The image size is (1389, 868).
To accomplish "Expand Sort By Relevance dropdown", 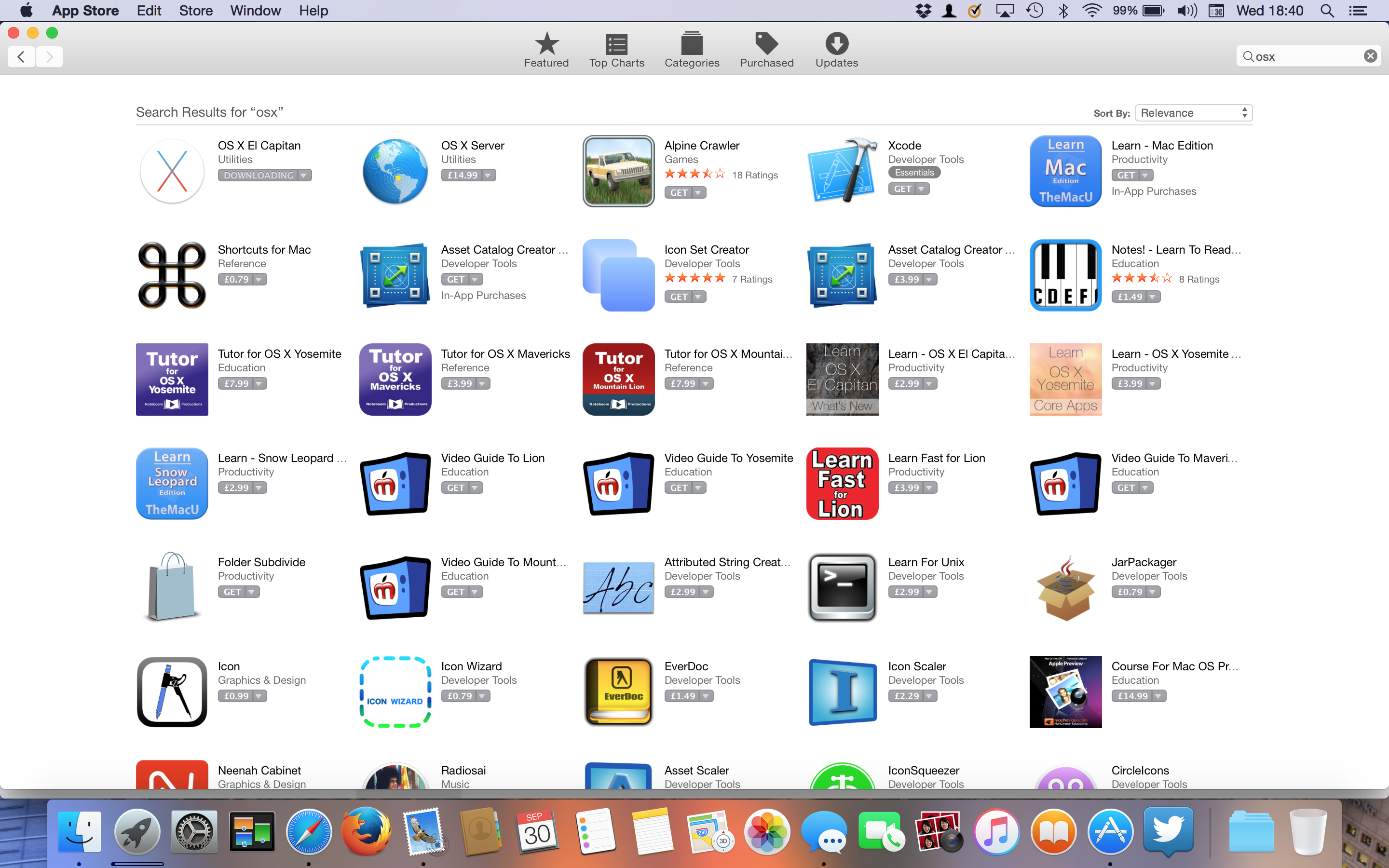I will tap(1193, 112).
